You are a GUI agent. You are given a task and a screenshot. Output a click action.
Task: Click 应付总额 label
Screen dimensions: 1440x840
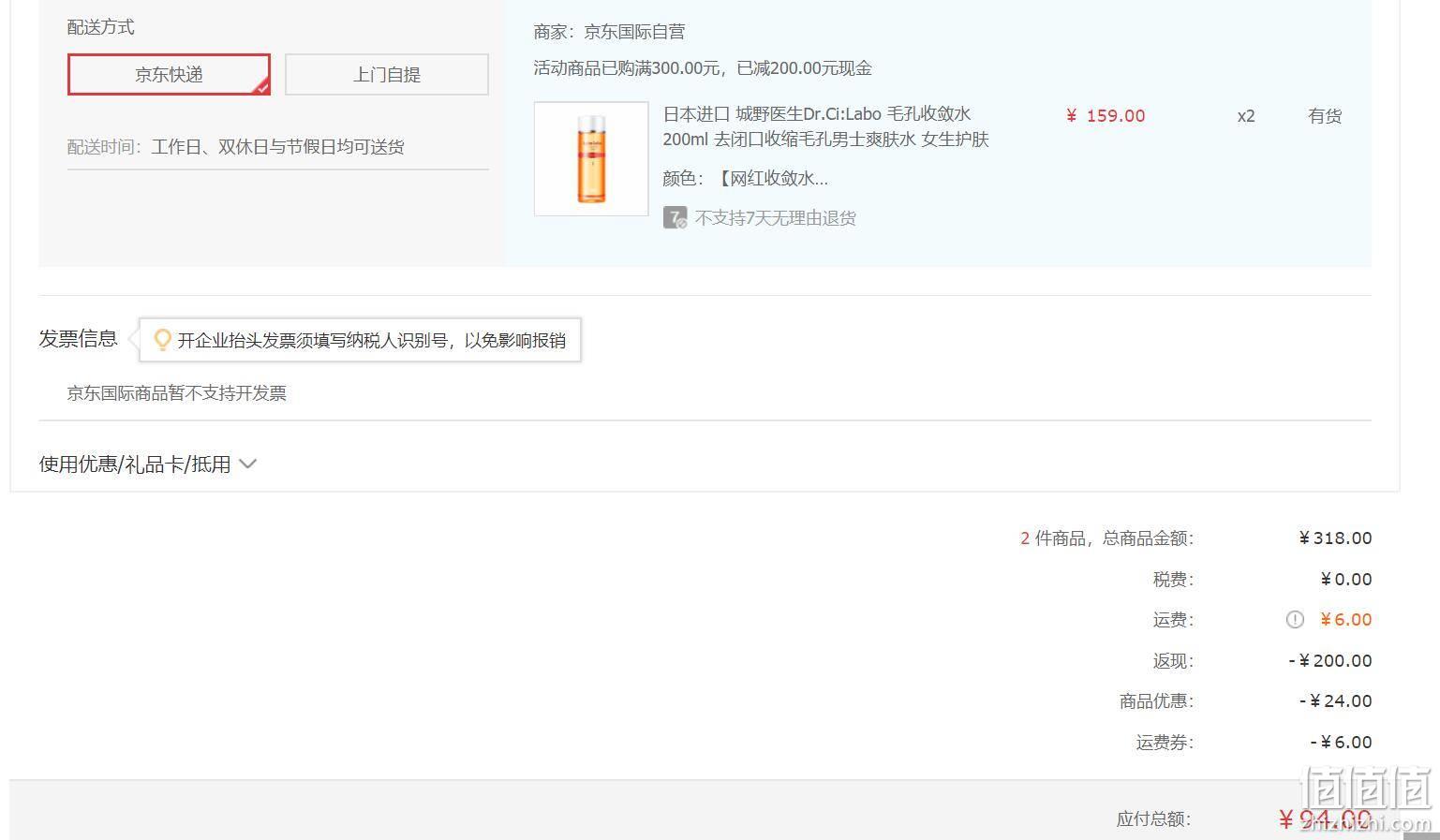coord(1153,819)
